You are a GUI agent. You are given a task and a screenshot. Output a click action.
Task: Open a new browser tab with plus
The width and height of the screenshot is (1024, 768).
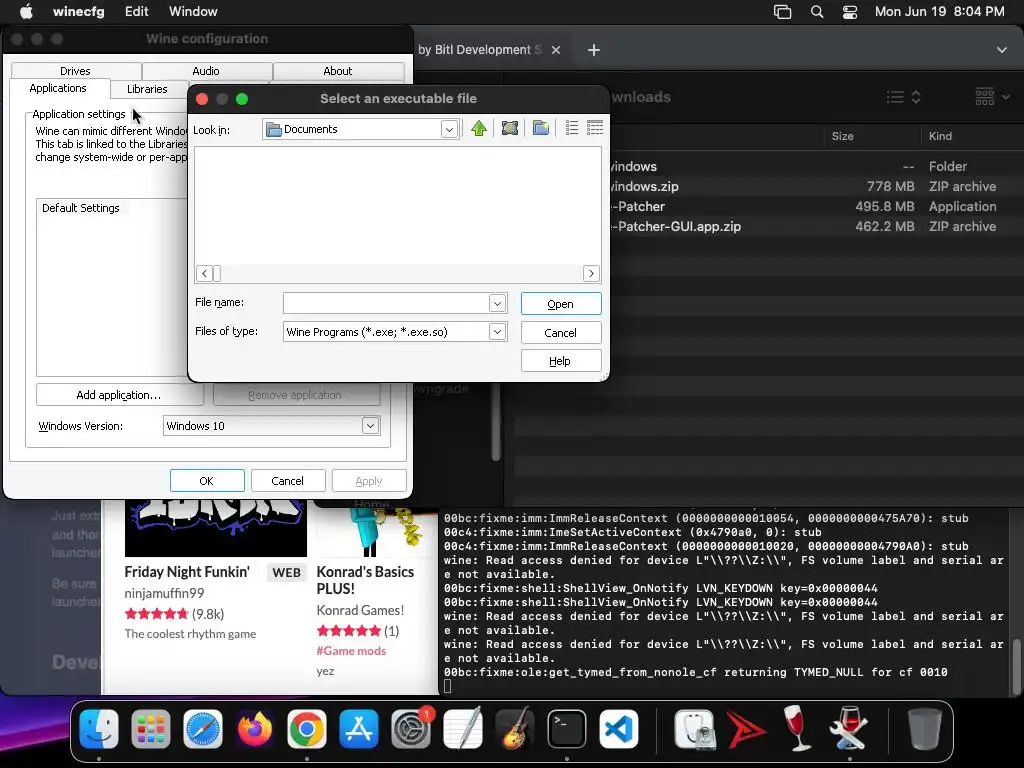[594, 50]
